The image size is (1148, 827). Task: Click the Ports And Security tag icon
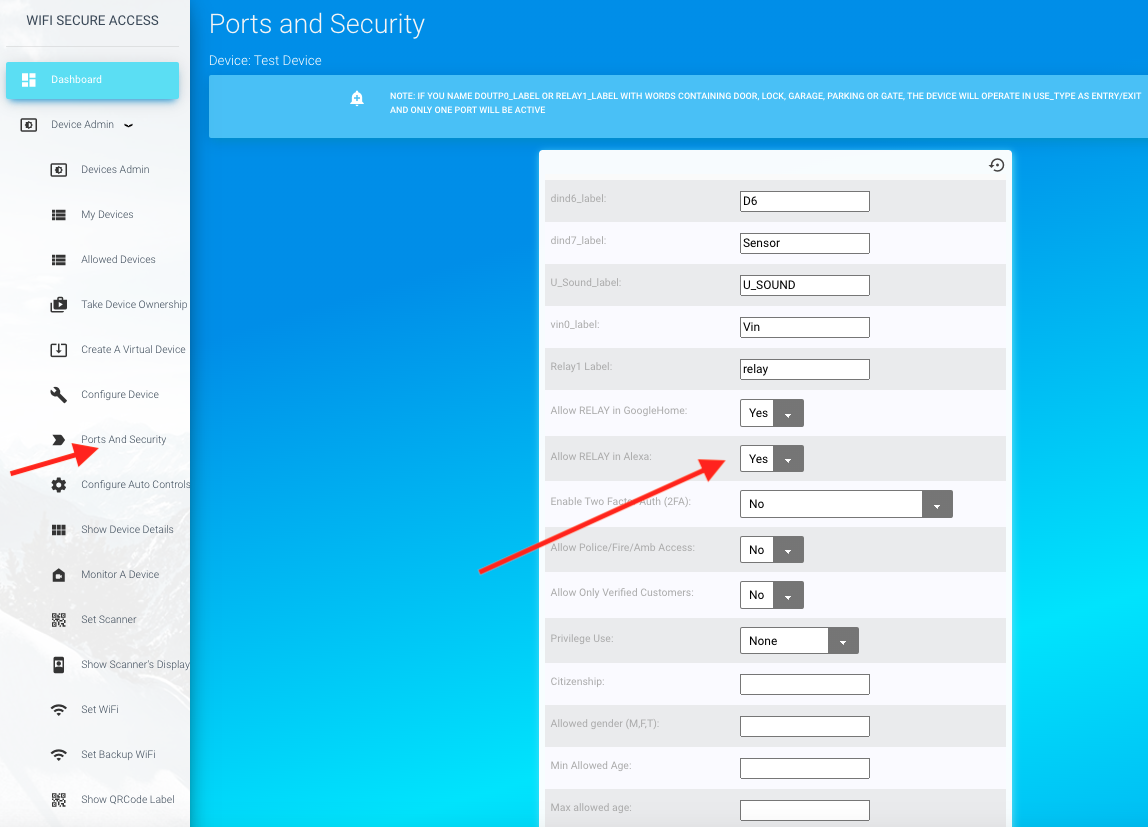coord(59,440)
